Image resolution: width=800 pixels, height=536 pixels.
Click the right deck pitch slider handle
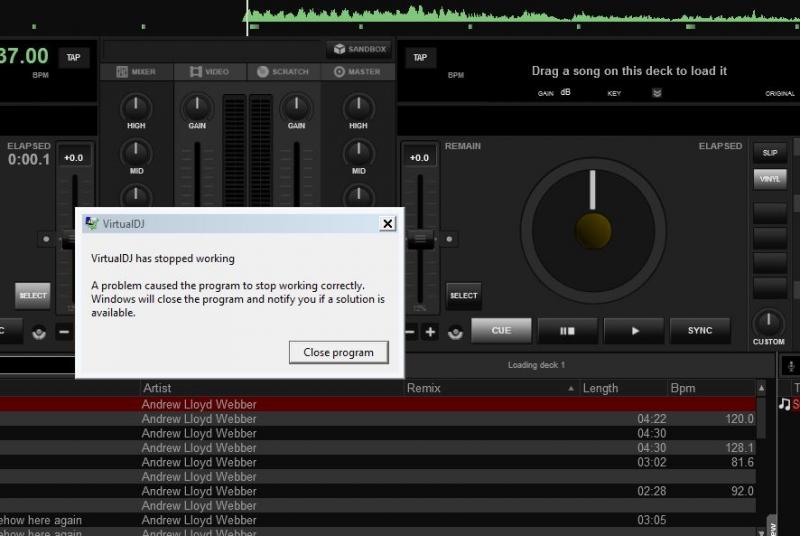[421, 239]
